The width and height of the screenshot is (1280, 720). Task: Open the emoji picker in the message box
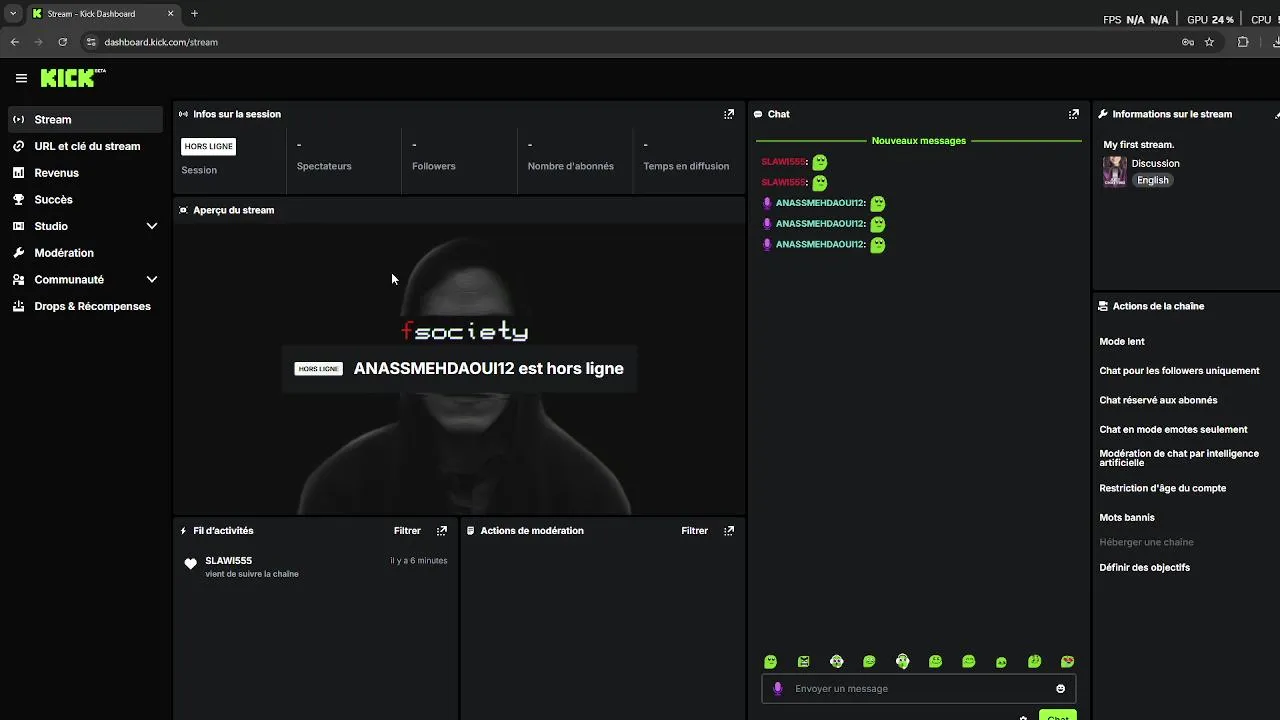point(1061,688)
